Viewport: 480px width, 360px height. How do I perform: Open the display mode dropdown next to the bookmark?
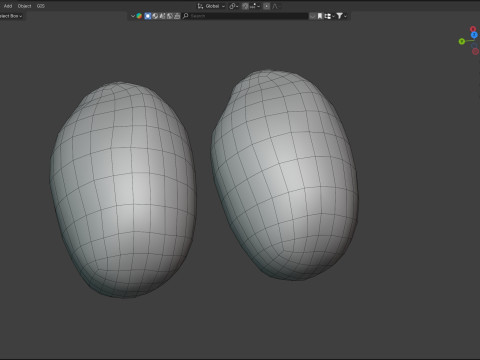coord(329,16)
